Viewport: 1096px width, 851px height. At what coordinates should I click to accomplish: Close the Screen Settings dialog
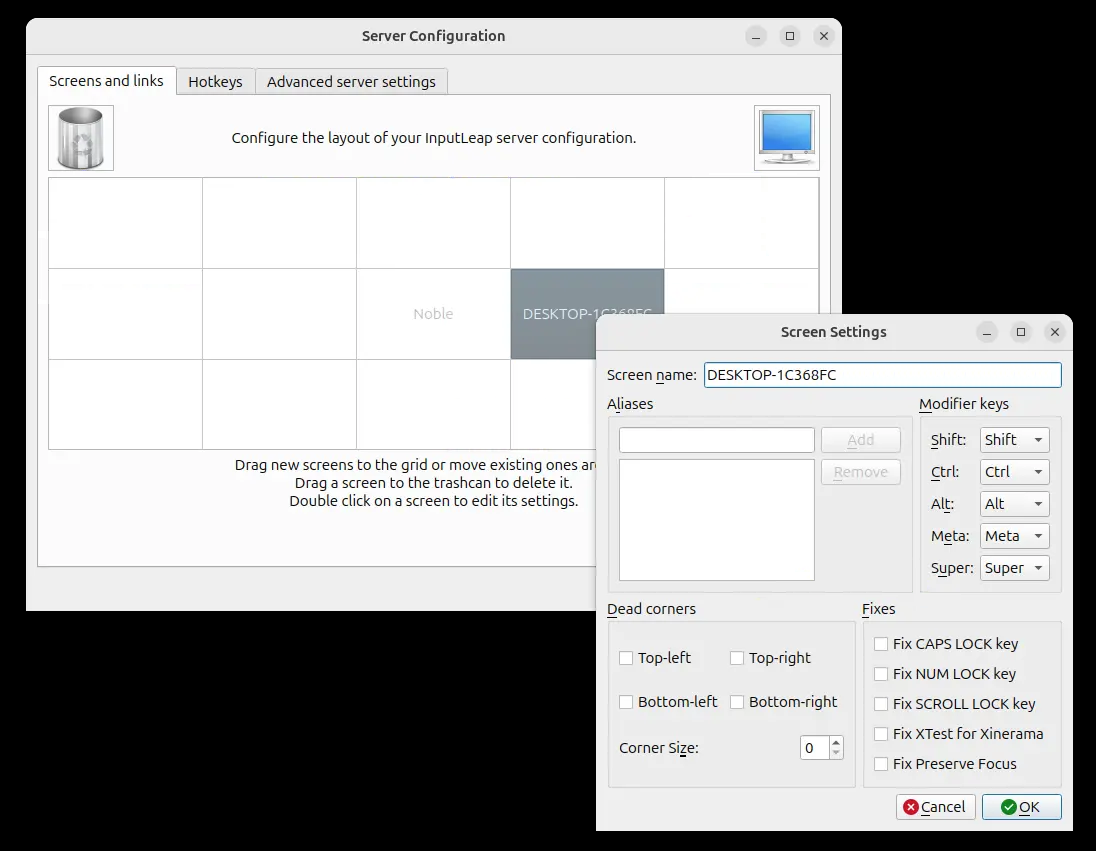[1054, 332]
